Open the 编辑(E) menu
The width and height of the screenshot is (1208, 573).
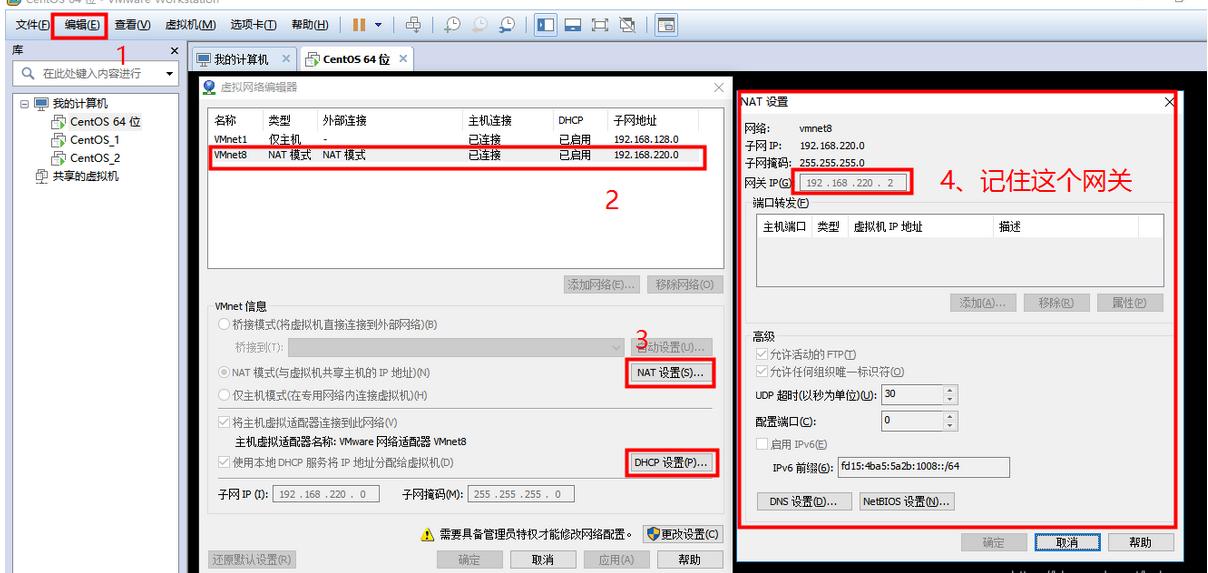coord(82,24)
